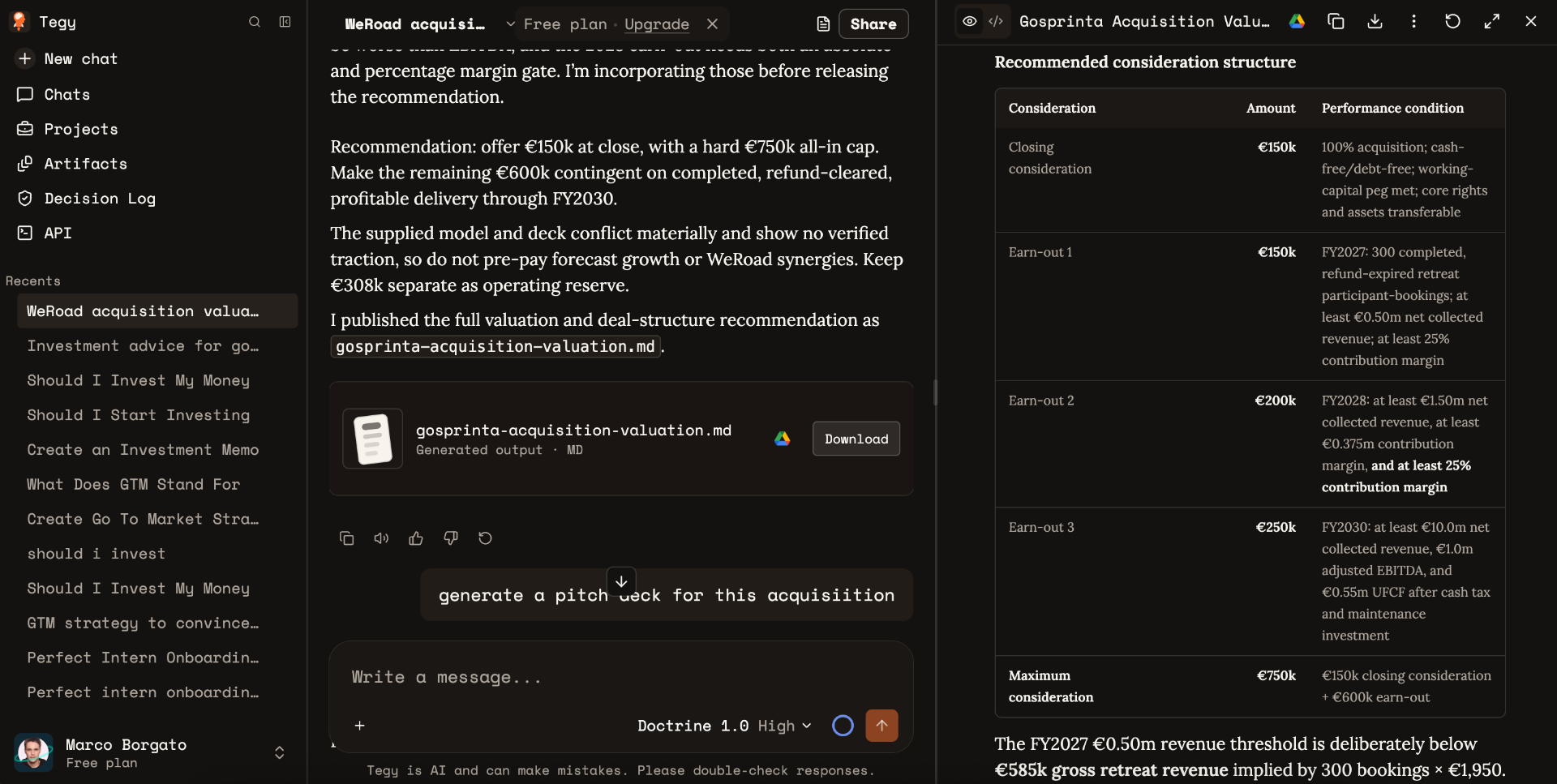
Task: Switch artifact to preview eye view
Action: pyautogui.click(x=969, y=22)
